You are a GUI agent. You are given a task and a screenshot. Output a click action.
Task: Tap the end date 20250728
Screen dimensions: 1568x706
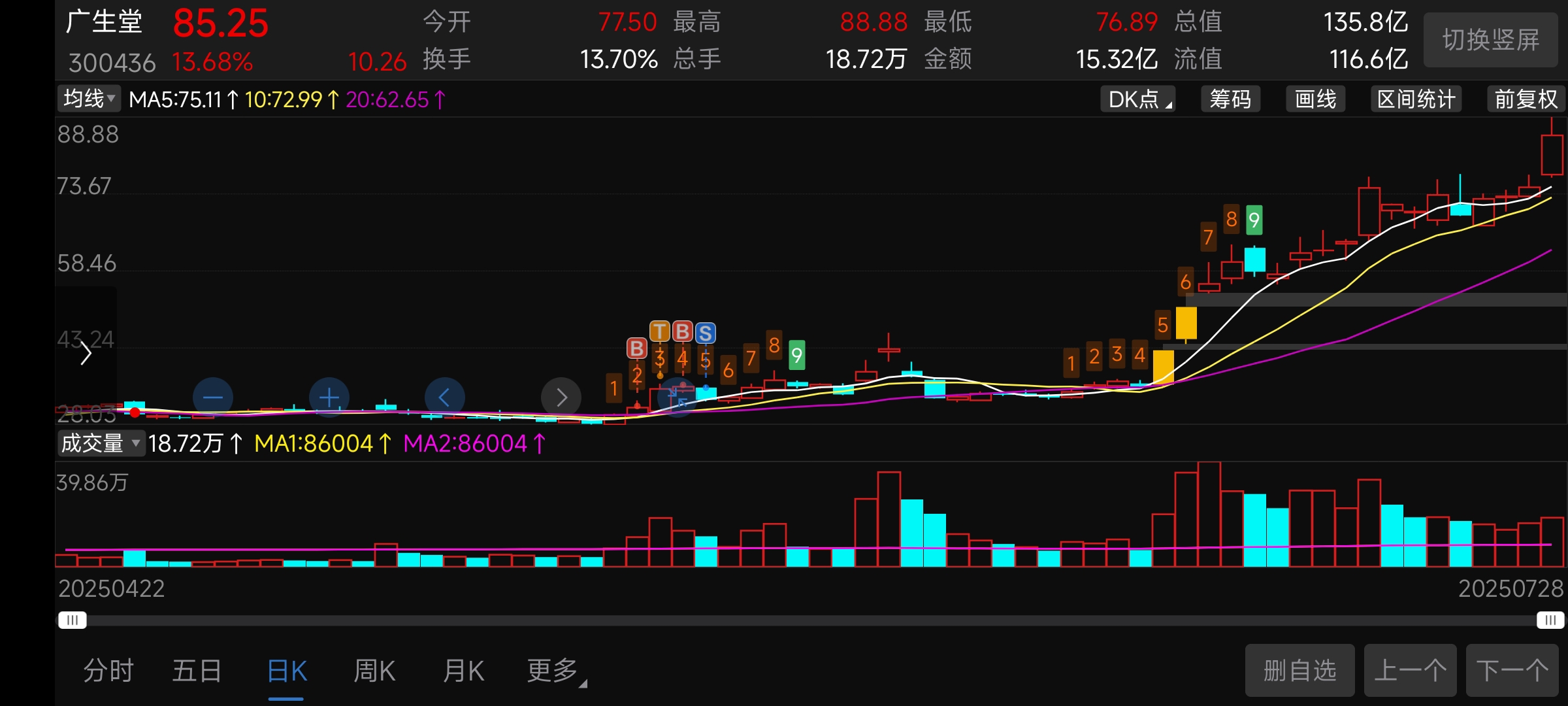pyautogui.click(x=1511, y=589)
